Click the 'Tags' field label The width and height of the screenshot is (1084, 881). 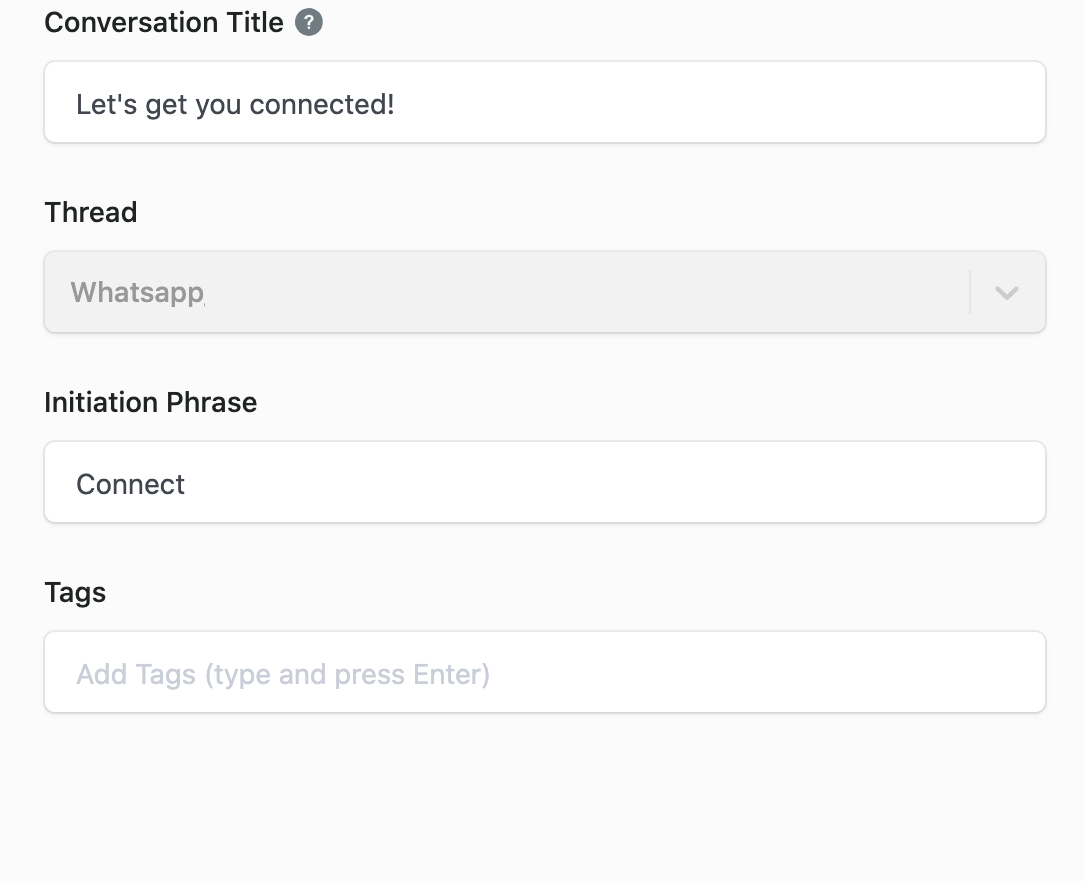75,593
